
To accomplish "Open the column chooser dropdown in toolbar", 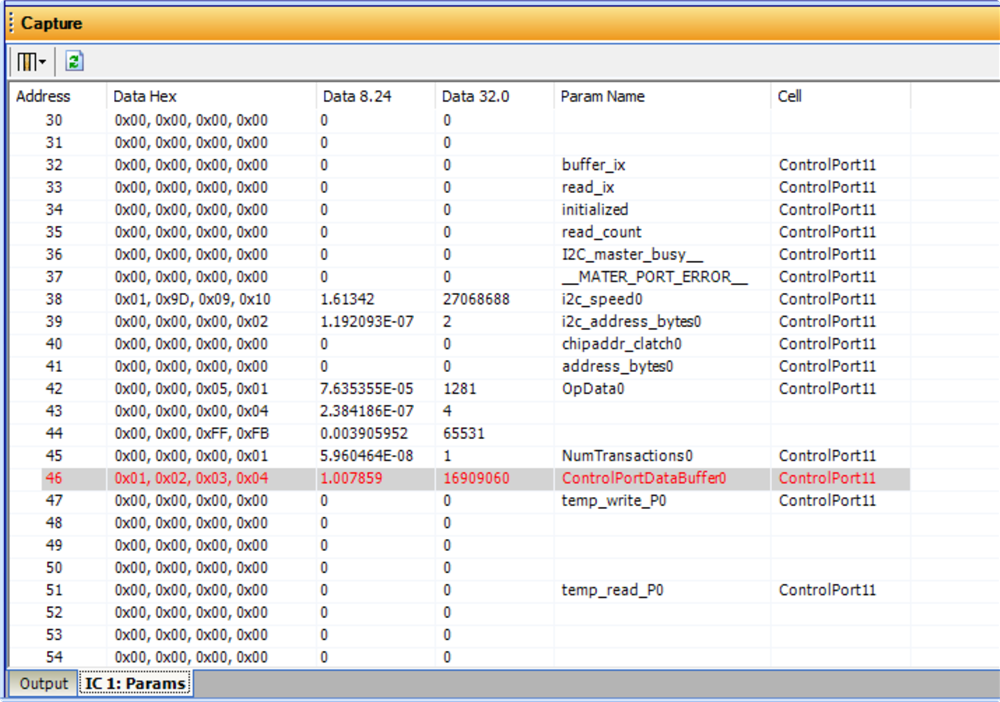I will coord(31,62).
